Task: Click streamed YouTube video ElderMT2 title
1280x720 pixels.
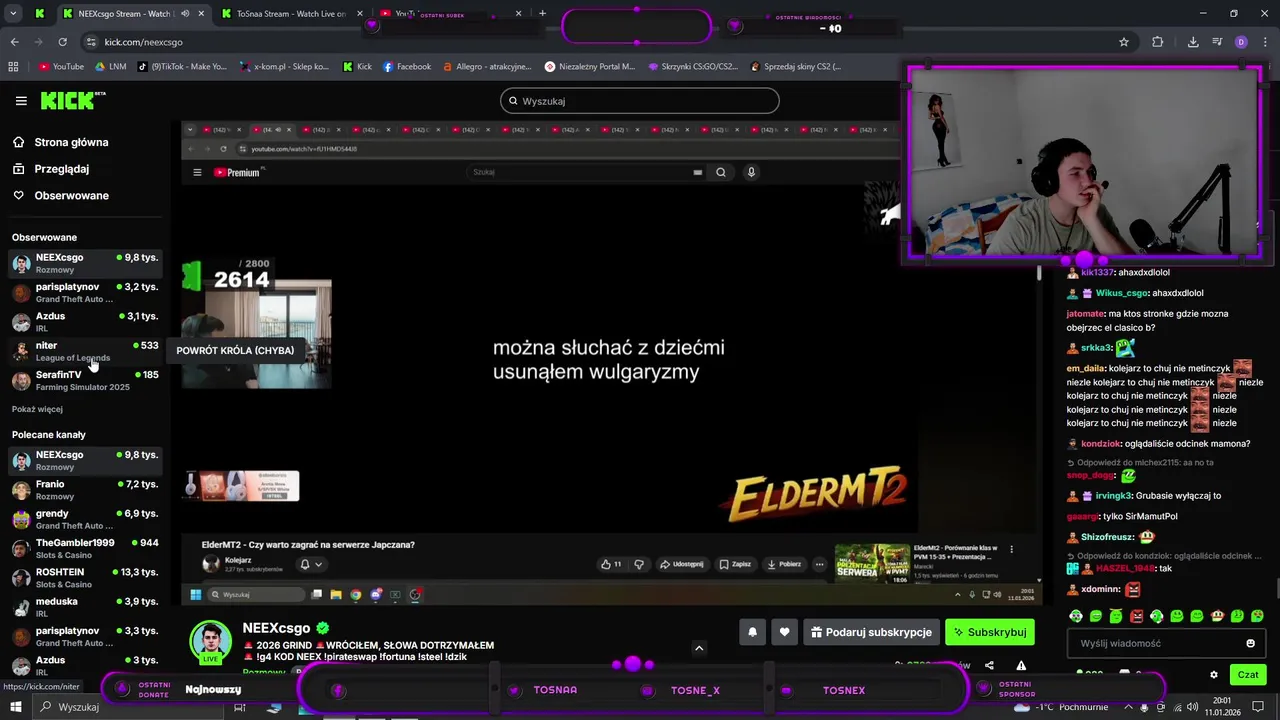Action: click(x=308, y=545)
